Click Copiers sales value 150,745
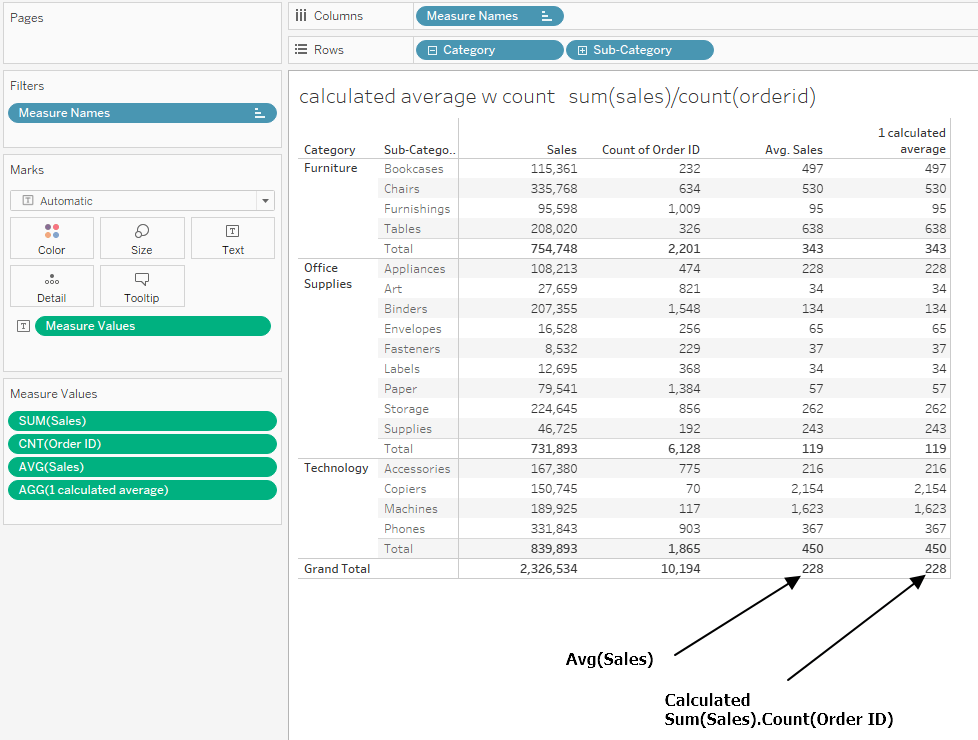This screenshot has width=978, height=740. (554, 489)
